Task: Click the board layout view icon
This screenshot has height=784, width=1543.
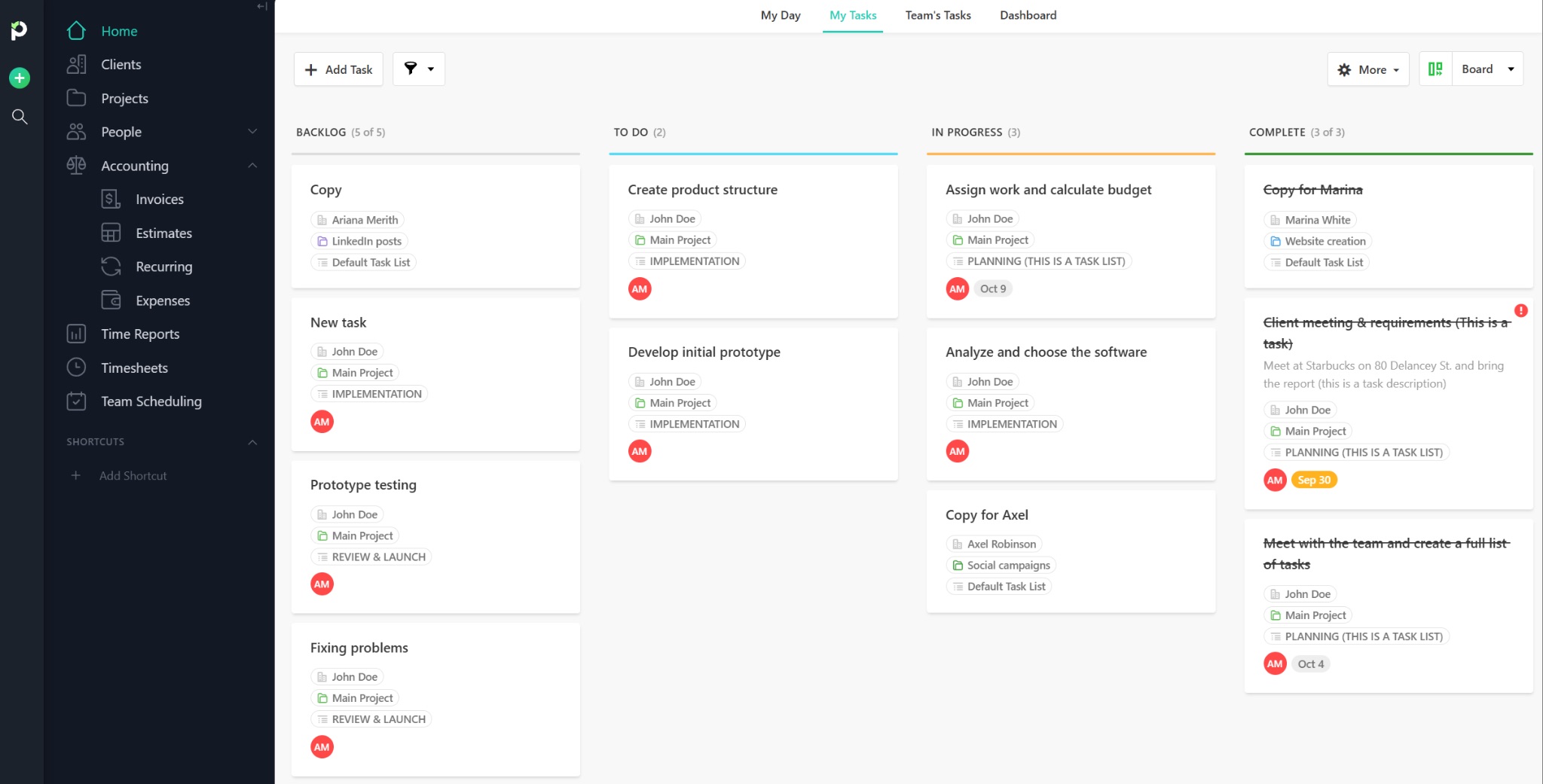Action: coord(1435,69)
